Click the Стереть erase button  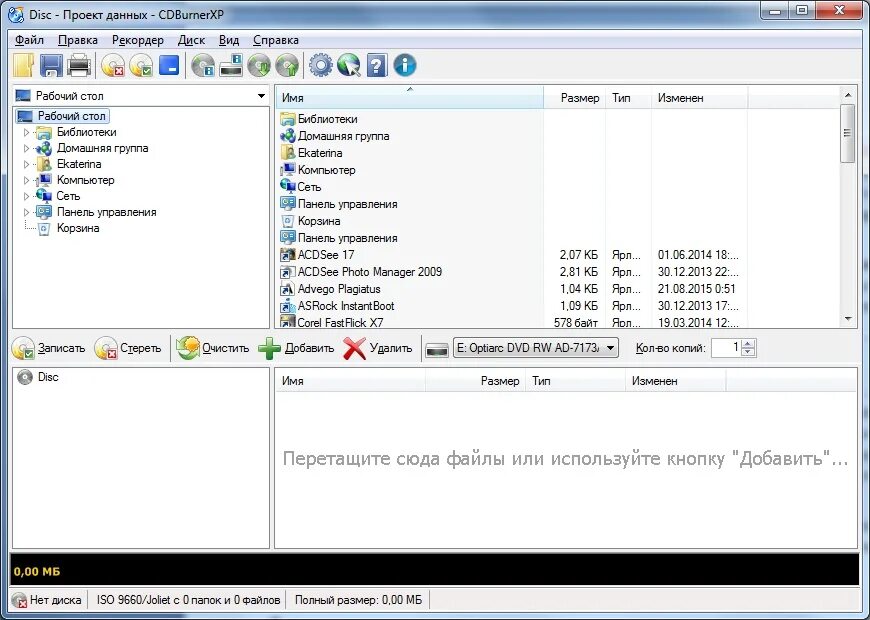pos(128,349)
